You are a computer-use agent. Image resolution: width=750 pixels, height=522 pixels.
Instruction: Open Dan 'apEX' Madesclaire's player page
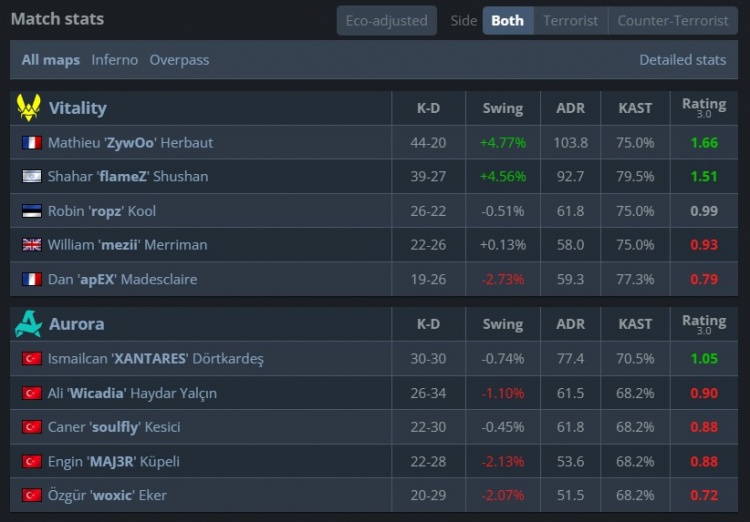point(122,279)
